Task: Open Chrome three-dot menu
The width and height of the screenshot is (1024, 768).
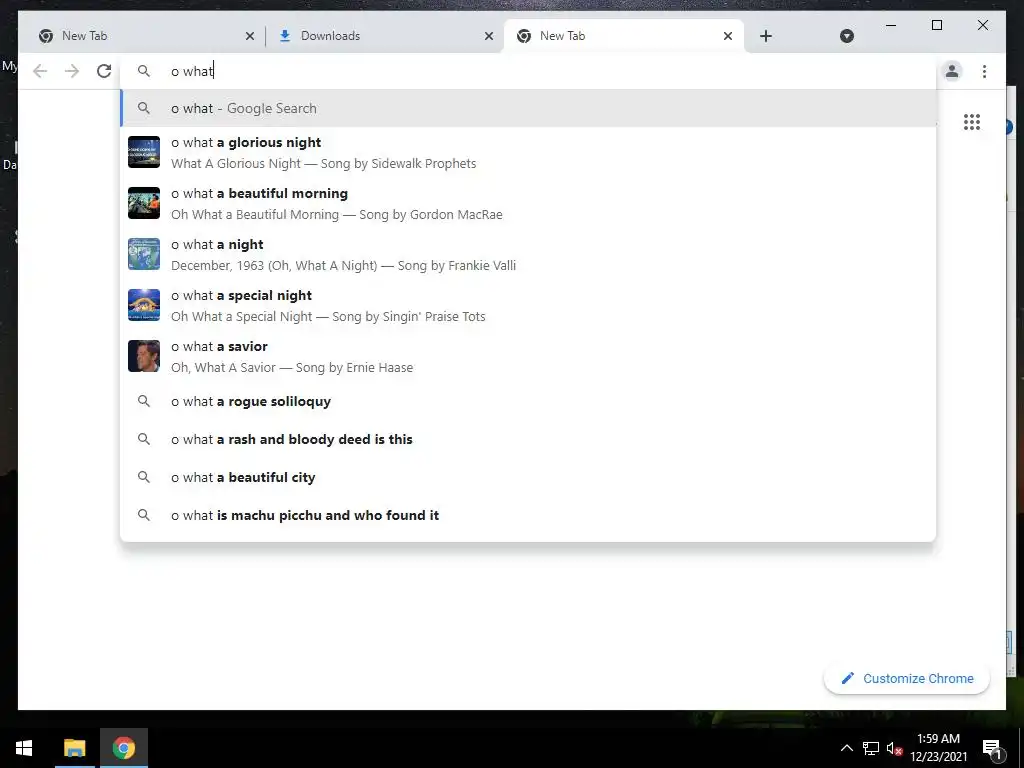Action: point(984,71)
